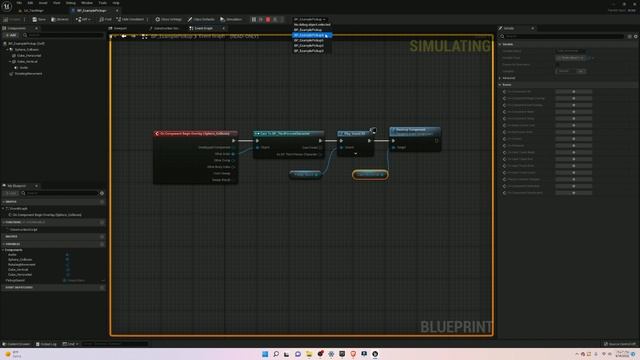Click the Unreal Engine logo icon
This screenshot has height=360, width=640.
(7, 7)
